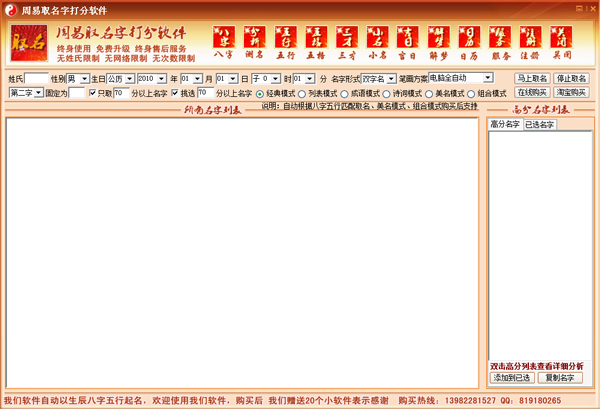Viewport: 600px width, 409px height.
Task: Click the 马上取名 button
Action: (x=531, y=78)
